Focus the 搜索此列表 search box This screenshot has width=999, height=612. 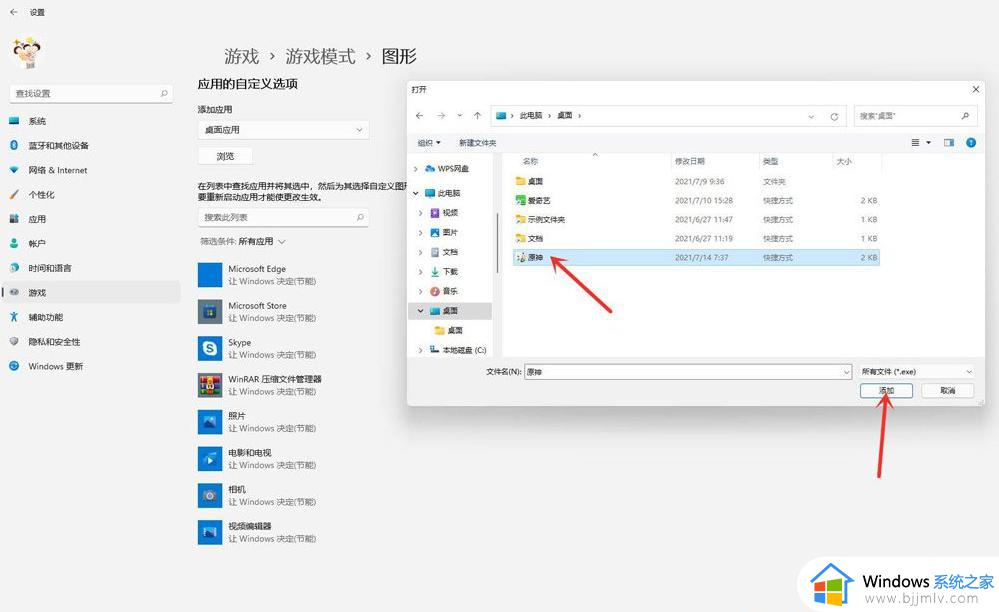coord(283,217)
